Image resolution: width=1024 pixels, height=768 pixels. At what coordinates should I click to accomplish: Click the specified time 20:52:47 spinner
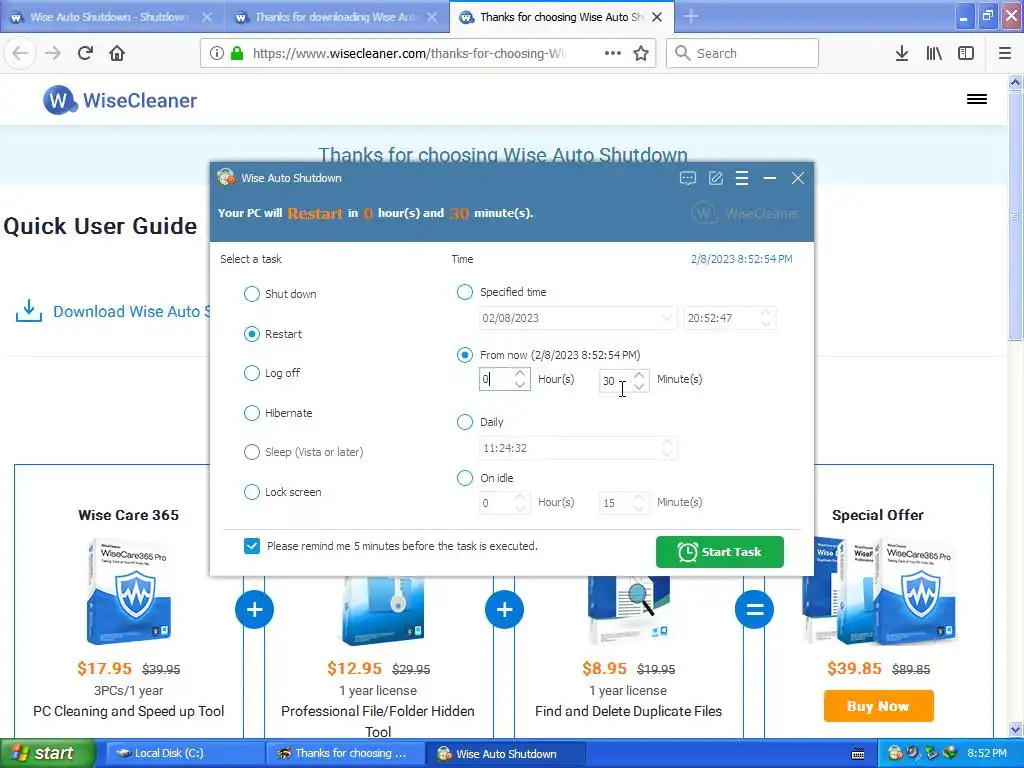[x=766, y=318]
